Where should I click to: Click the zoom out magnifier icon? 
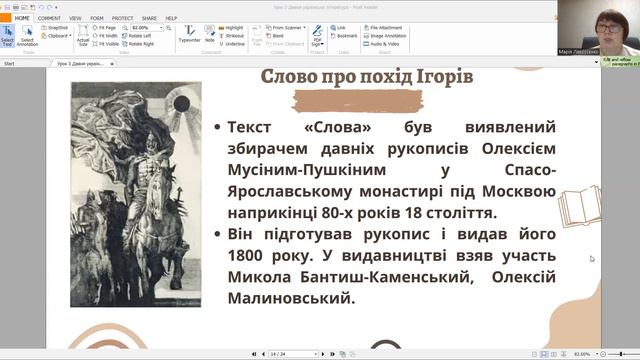(x=125, y=28)
